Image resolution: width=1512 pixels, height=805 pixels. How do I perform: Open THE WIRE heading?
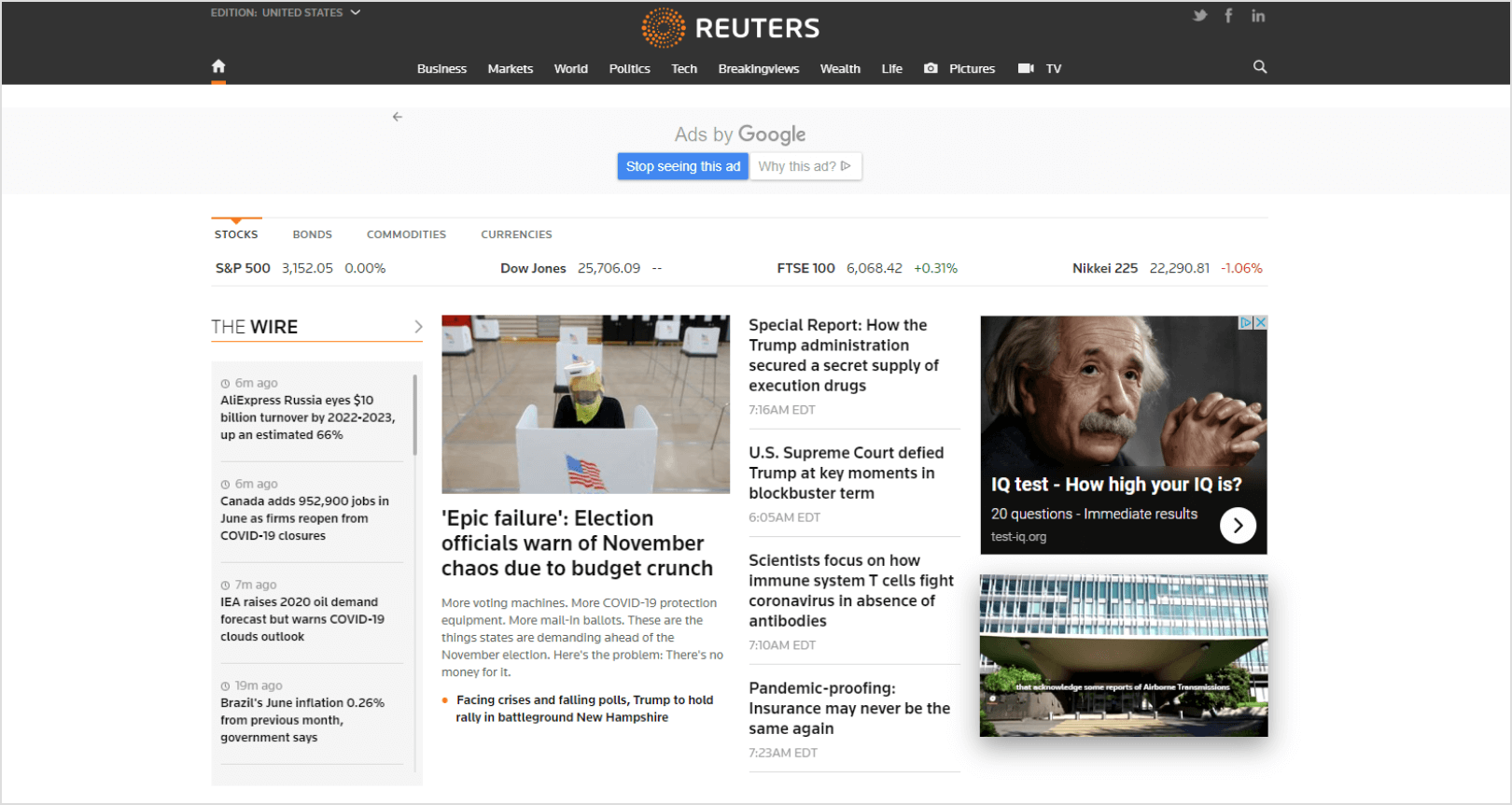(255, 327)
